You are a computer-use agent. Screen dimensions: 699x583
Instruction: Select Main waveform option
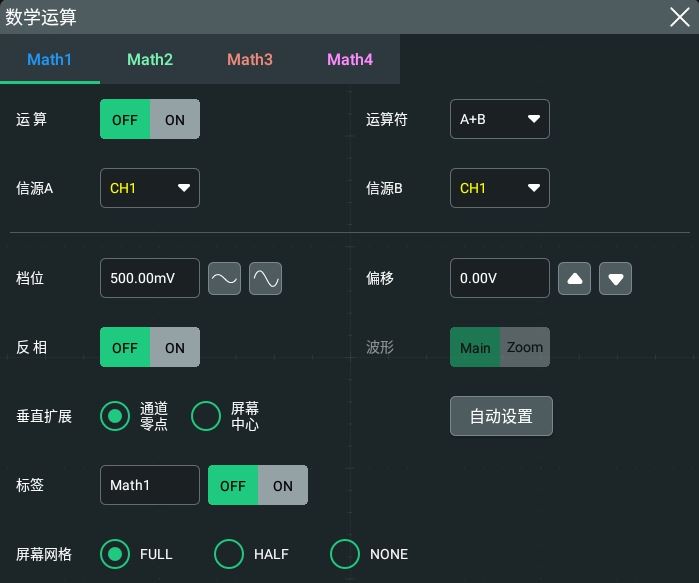coord(475,347)
